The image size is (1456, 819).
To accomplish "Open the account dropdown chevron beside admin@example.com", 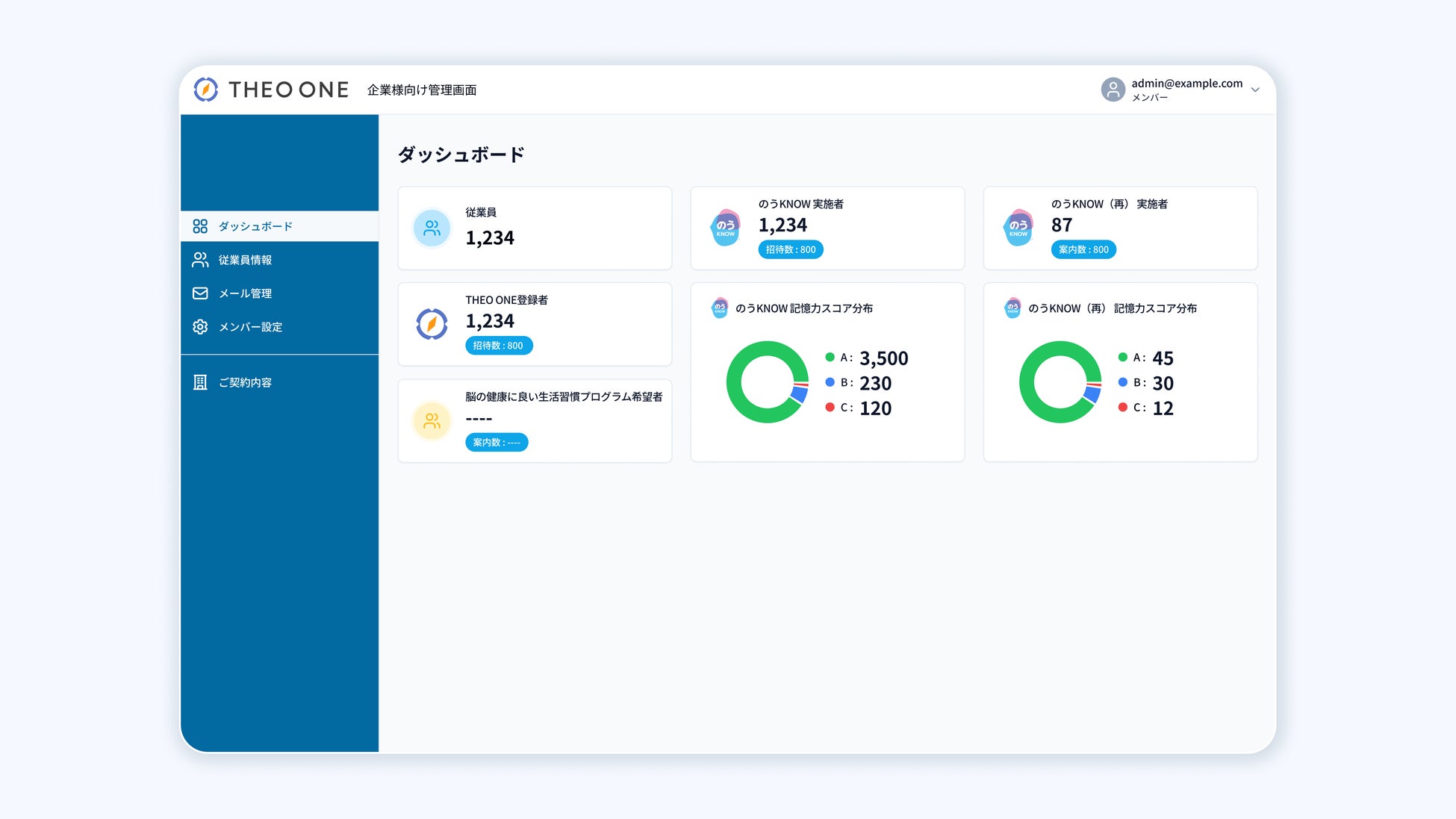I will pyautogui.click(x=1255, y=90).
